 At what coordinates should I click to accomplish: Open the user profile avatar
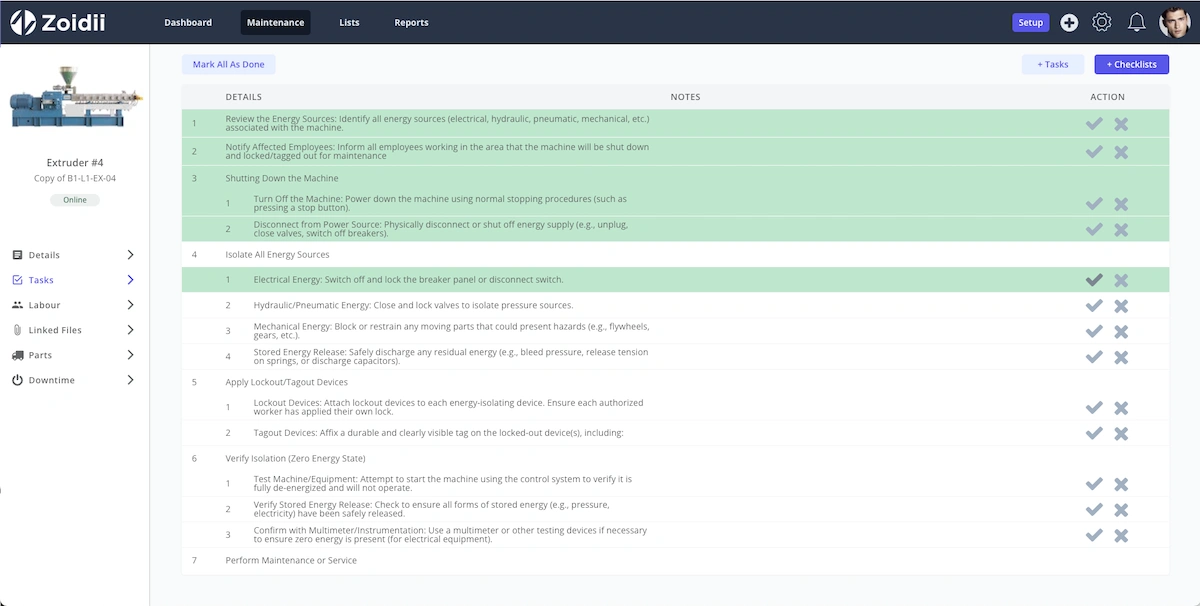[1174, 22]
